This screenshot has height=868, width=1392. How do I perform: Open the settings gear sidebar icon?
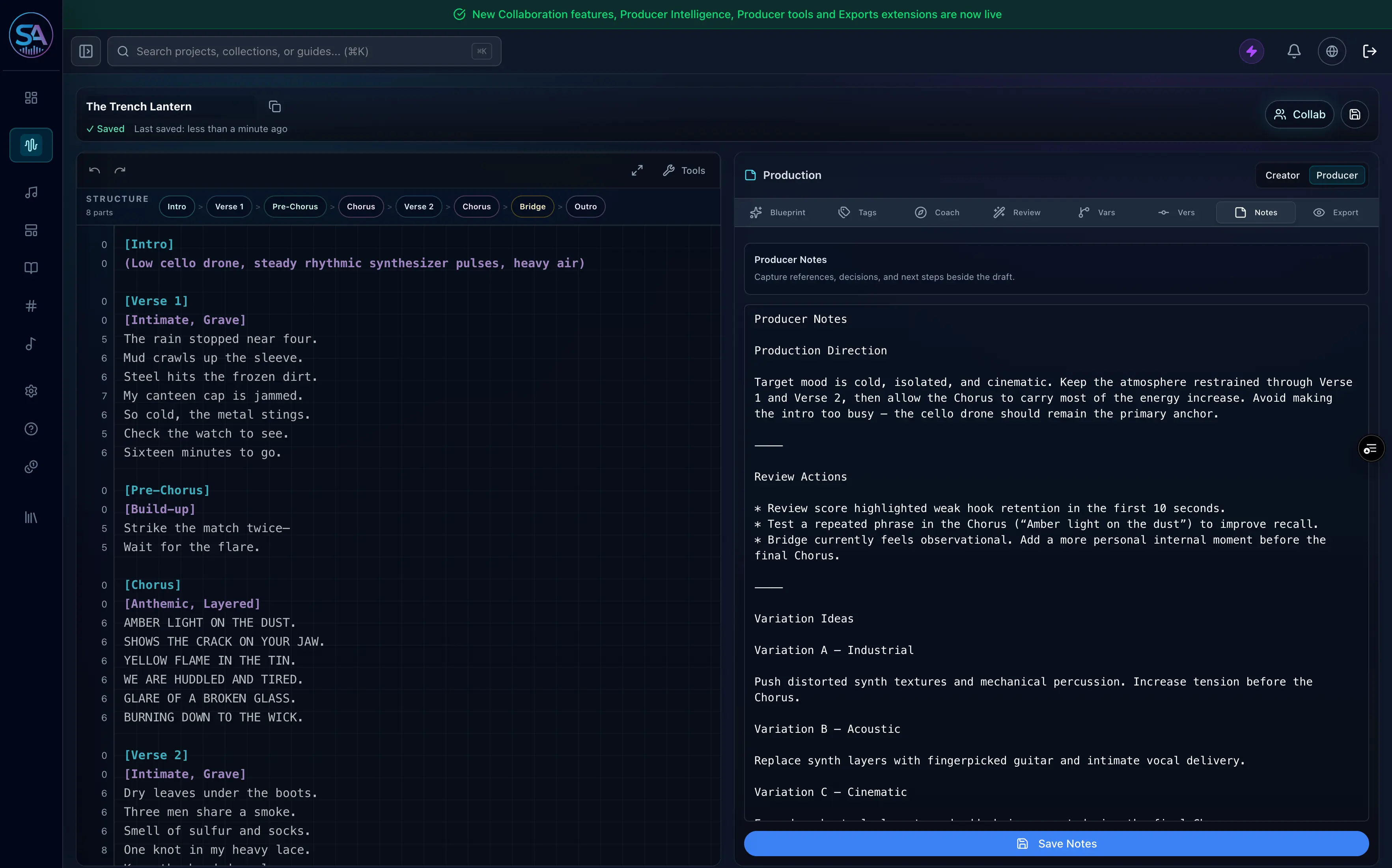(31, 391)
